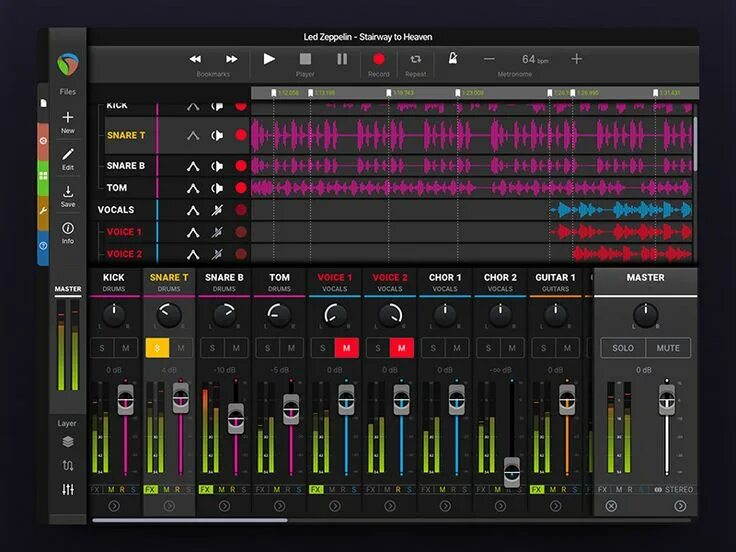Image resolution: width=736 pixels, height=552 pixels.
Task: Collapse the SNARE T track with chevron
Action: 193,136
